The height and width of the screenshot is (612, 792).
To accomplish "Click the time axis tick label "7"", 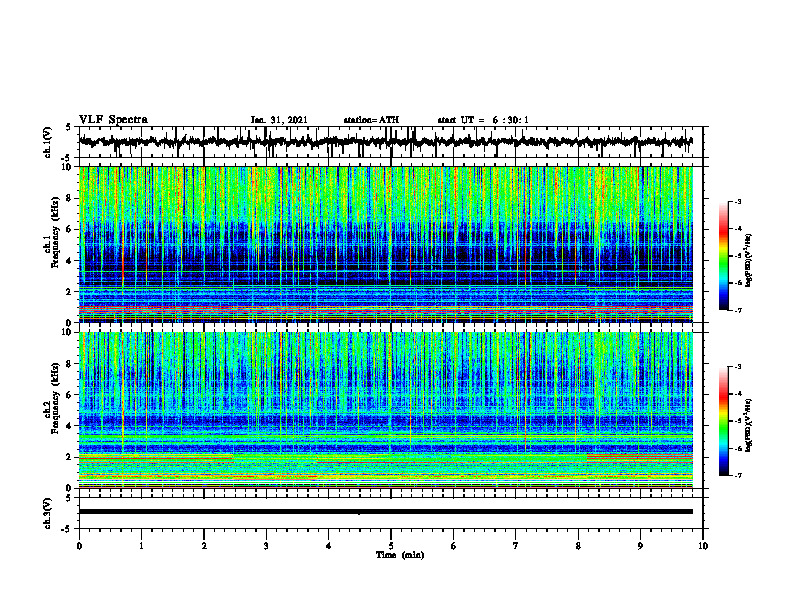I will [x=516, y=546].
